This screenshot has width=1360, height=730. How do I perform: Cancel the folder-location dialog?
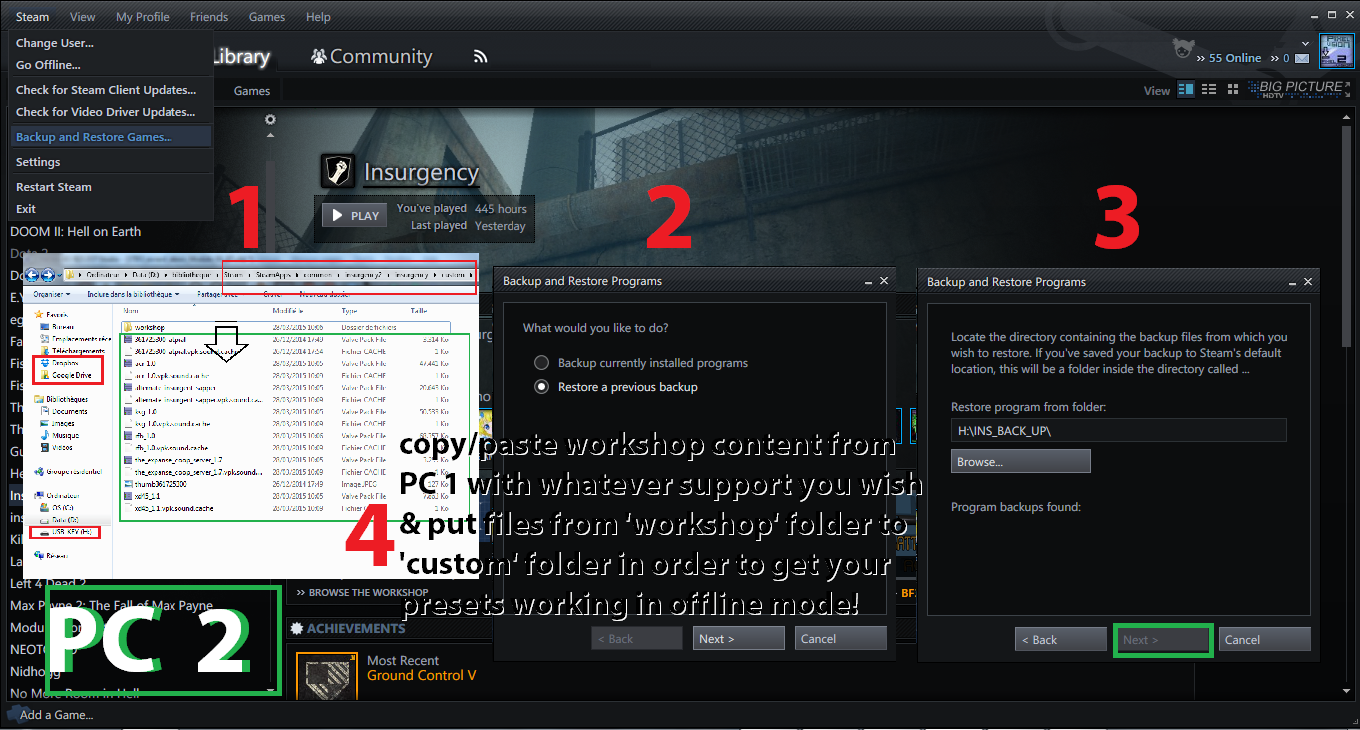(1265, 640)
